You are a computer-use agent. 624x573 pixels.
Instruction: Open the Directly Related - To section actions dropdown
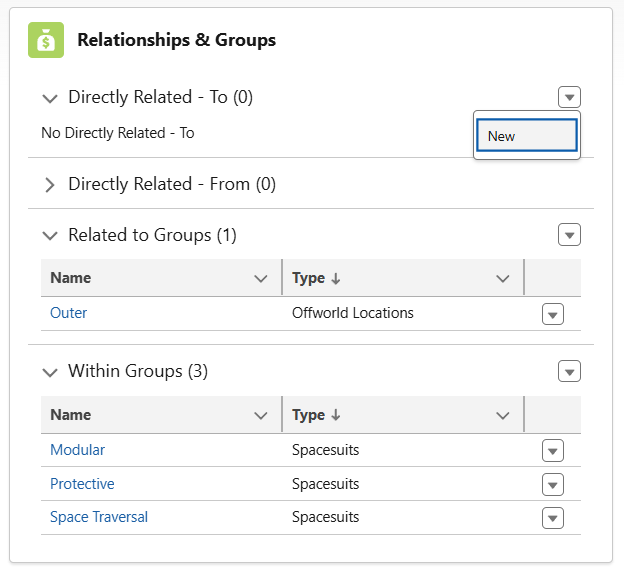569,97
